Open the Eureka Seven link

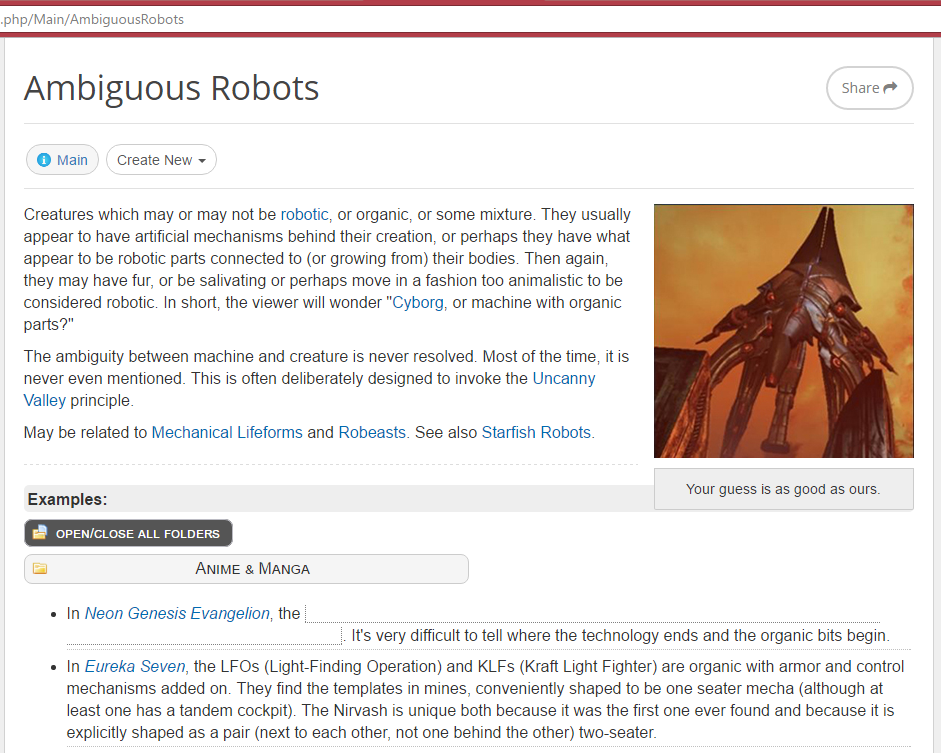pos(135,666)
